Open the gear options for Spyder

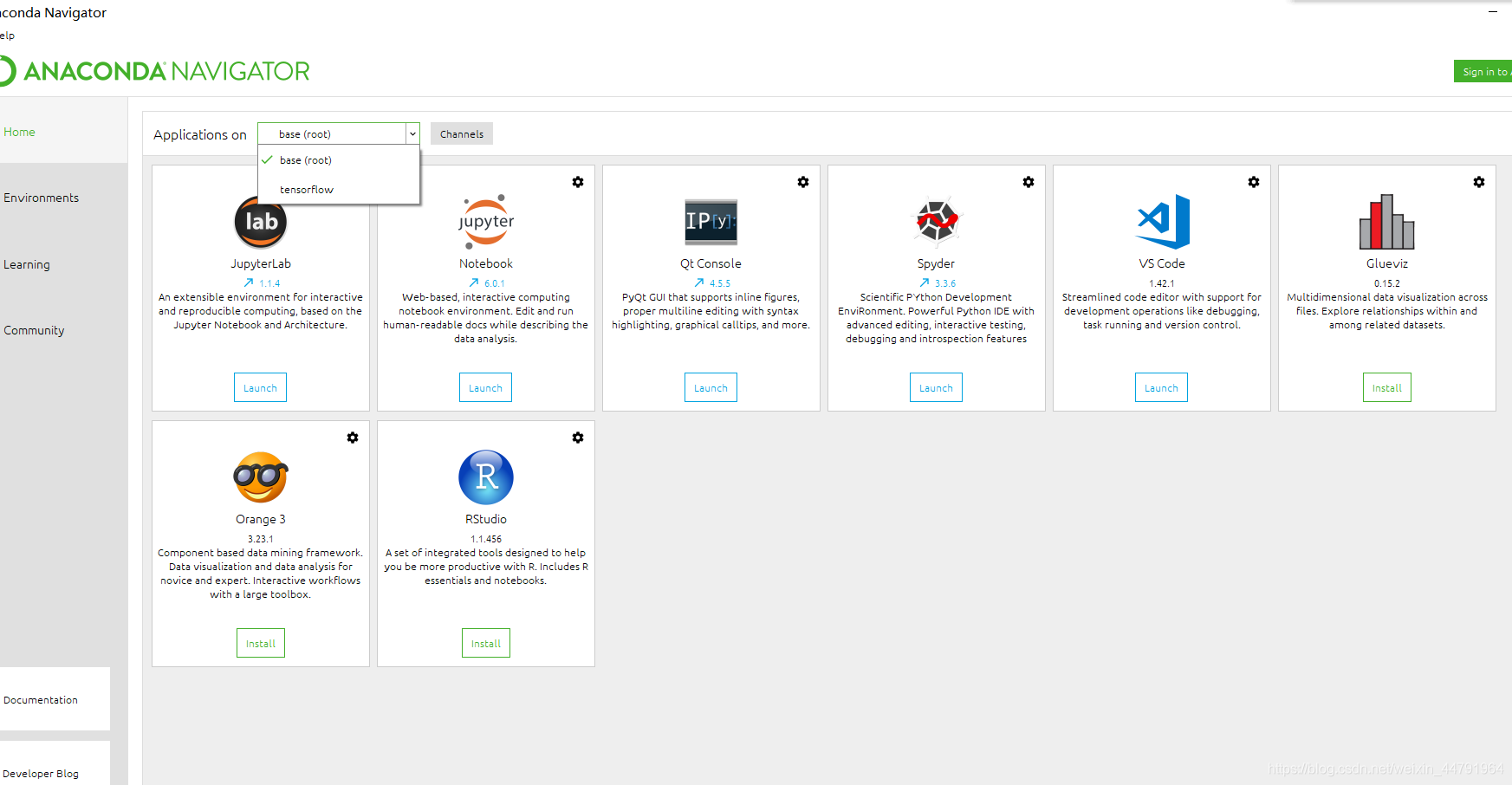tap(1029, 182)
